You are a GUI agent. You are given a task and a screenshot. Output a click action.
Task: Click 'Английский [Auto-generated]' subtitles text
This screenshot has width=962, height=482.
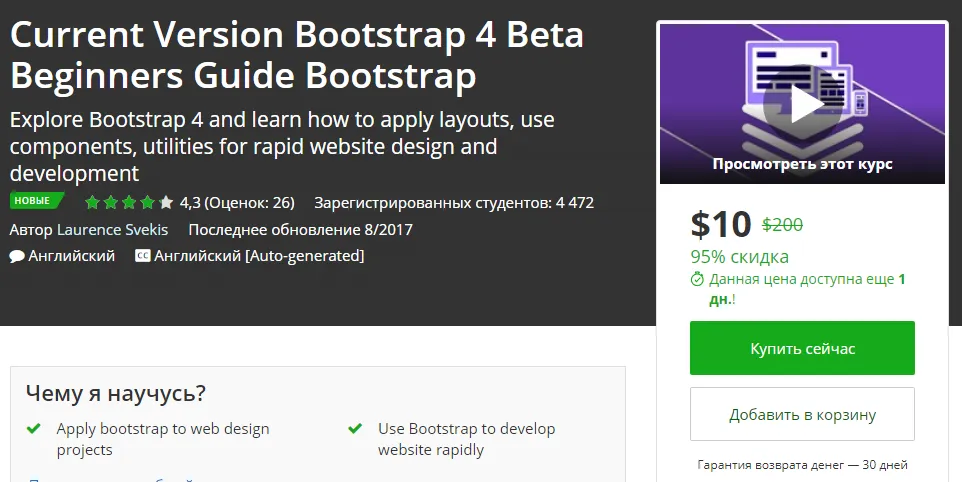[259, 256]
